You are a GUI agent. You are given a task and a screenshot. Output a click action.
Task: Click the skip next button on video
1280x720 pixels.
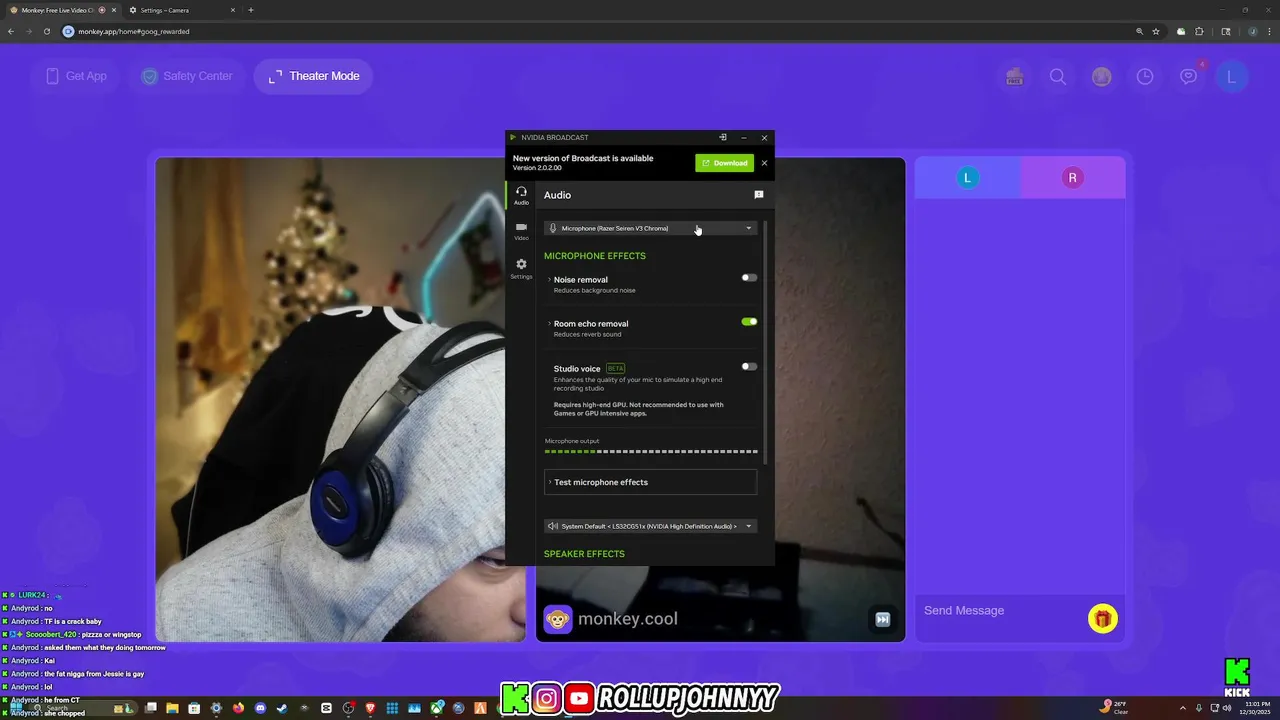[883, 619]
